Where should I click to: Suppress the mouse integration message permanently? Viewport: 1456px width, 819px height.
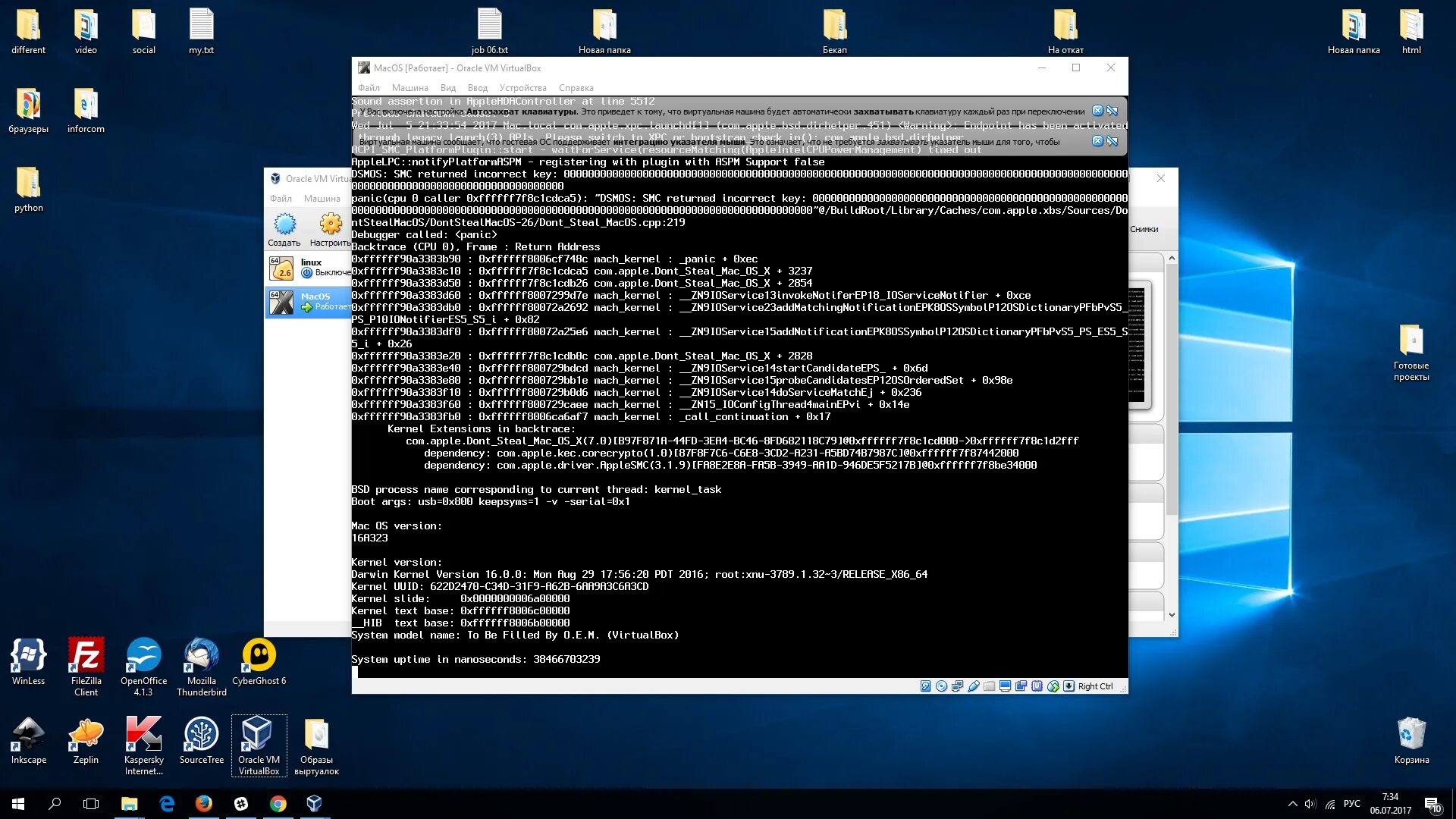click(x=1112, y=141)
